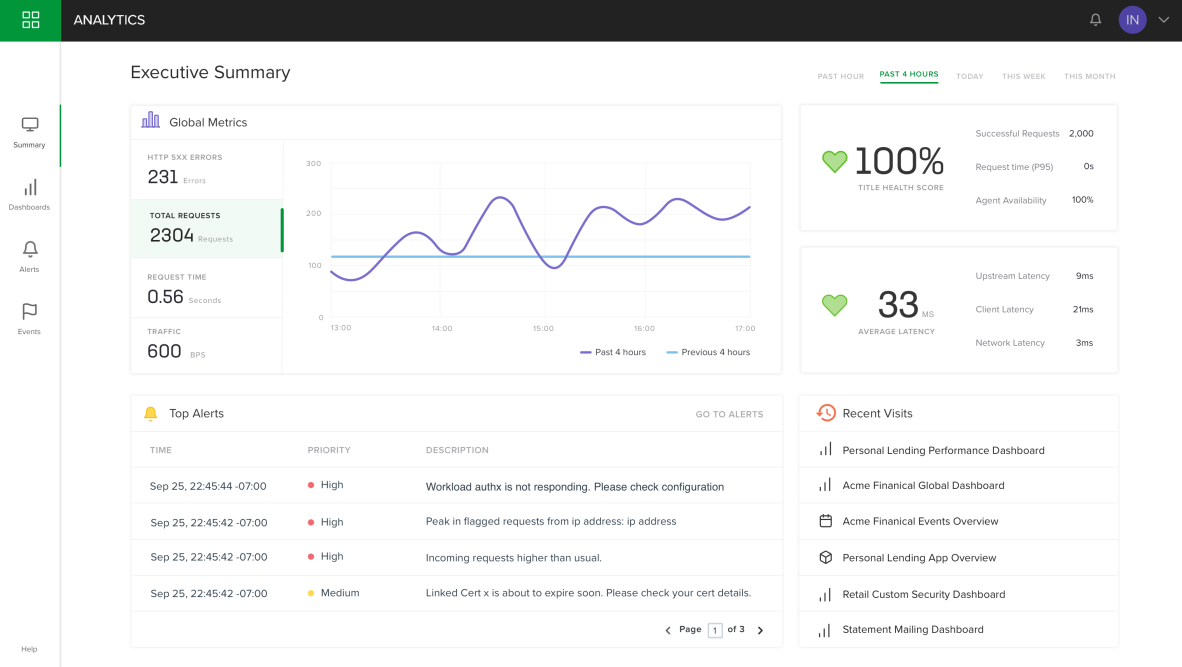The height and width of the screenshot is (667, 1182).
Task: Switch to the Past Hour tab
Action: pyautogui.click(x=841, y=76)
